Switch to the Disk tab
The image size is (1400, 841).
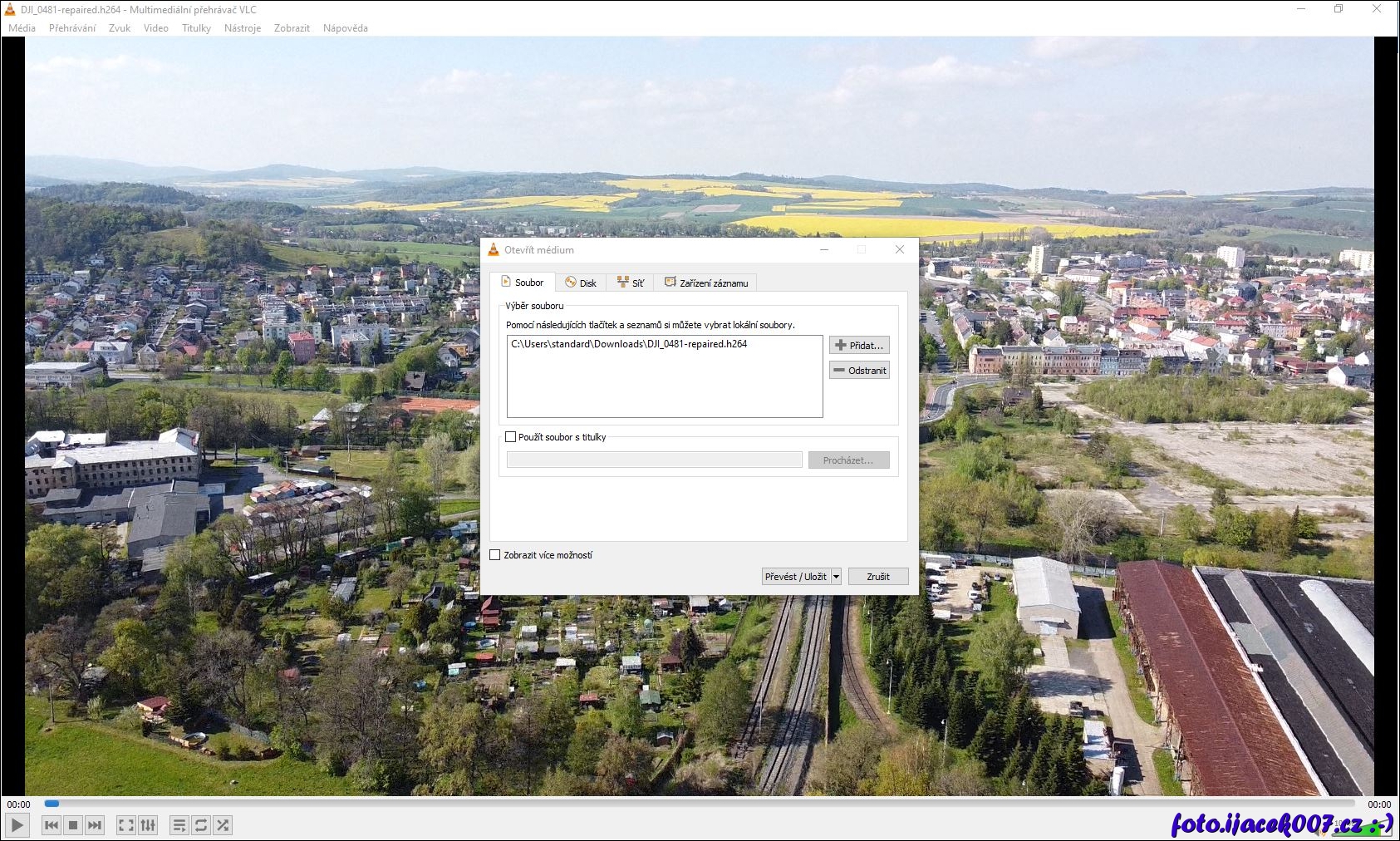pyautogui.click(x=581, y=283)
